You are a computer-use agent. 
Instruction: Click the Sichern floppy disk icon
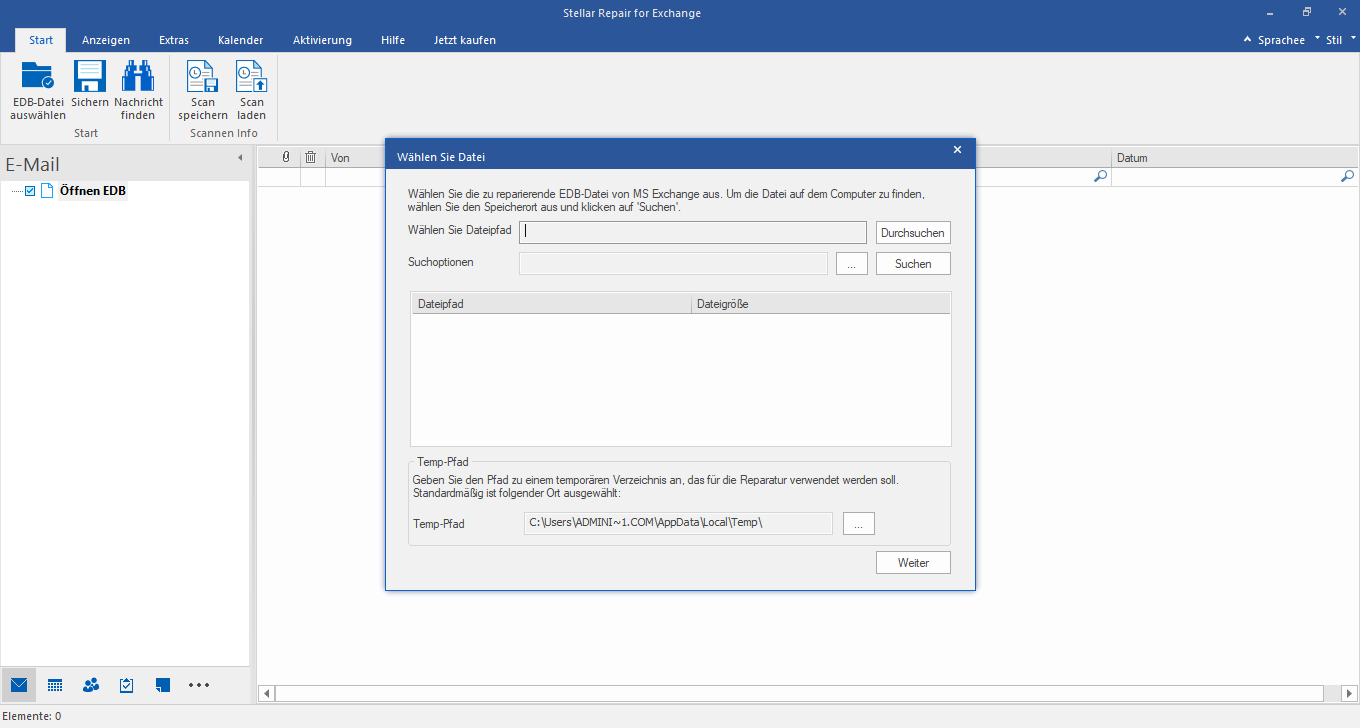tap(90, 78)
